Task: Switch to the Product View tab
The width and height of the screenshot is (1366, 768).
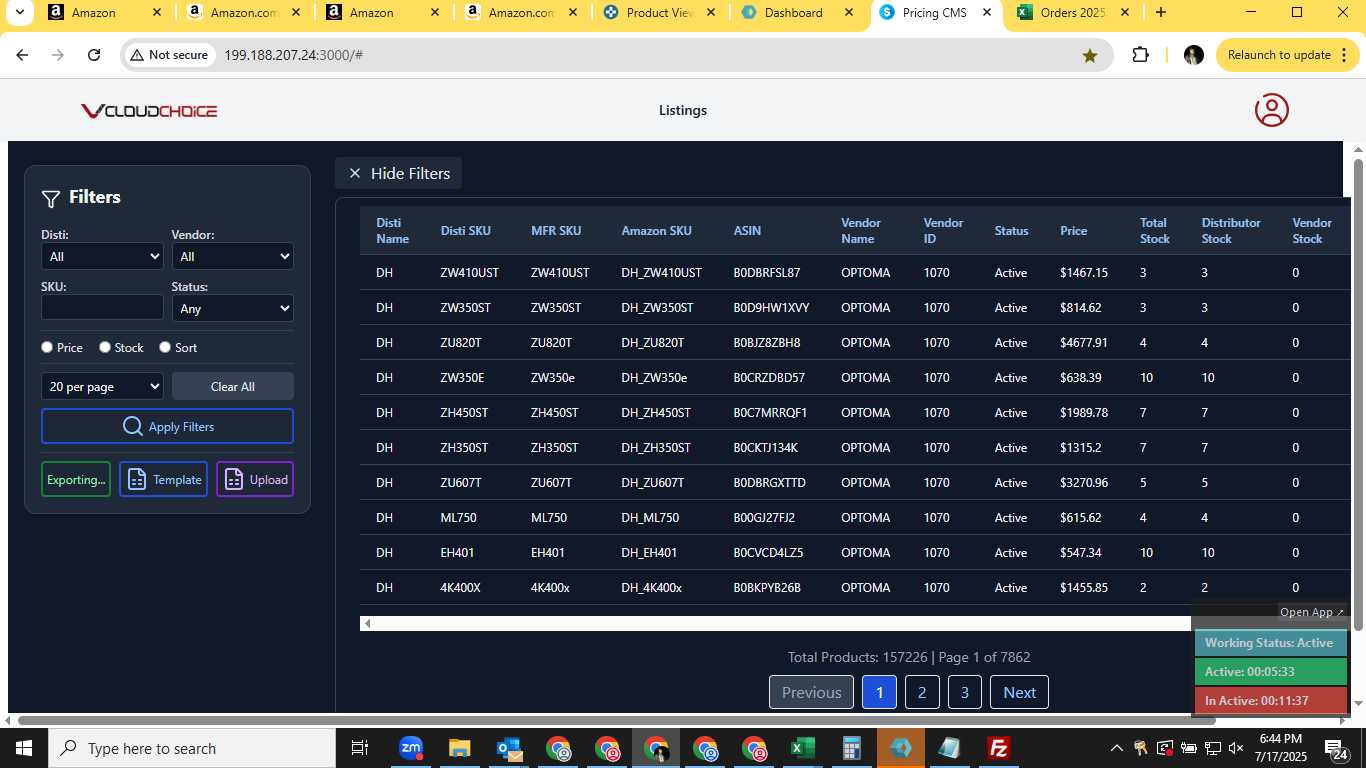Action: pyautogui.click(x=657, y=13)
